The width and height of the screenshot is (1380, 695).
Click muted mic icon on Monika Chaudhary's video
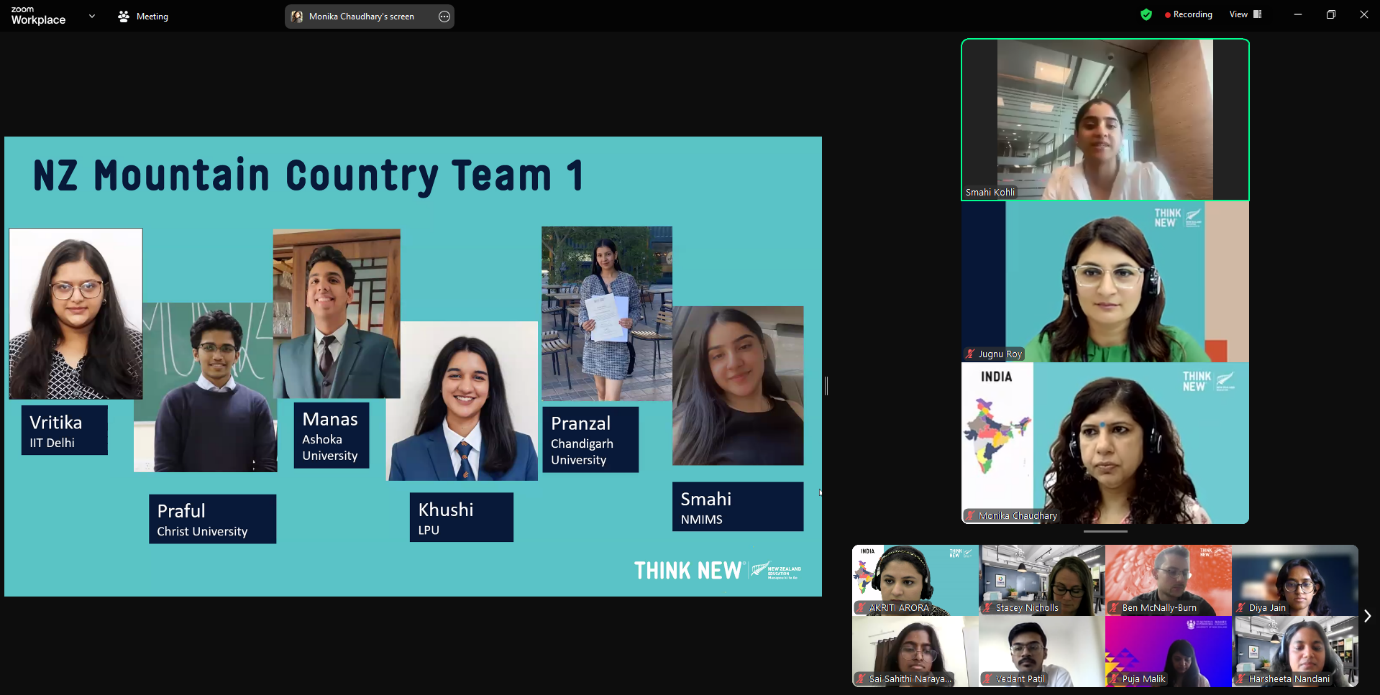[x=970, y=516]
